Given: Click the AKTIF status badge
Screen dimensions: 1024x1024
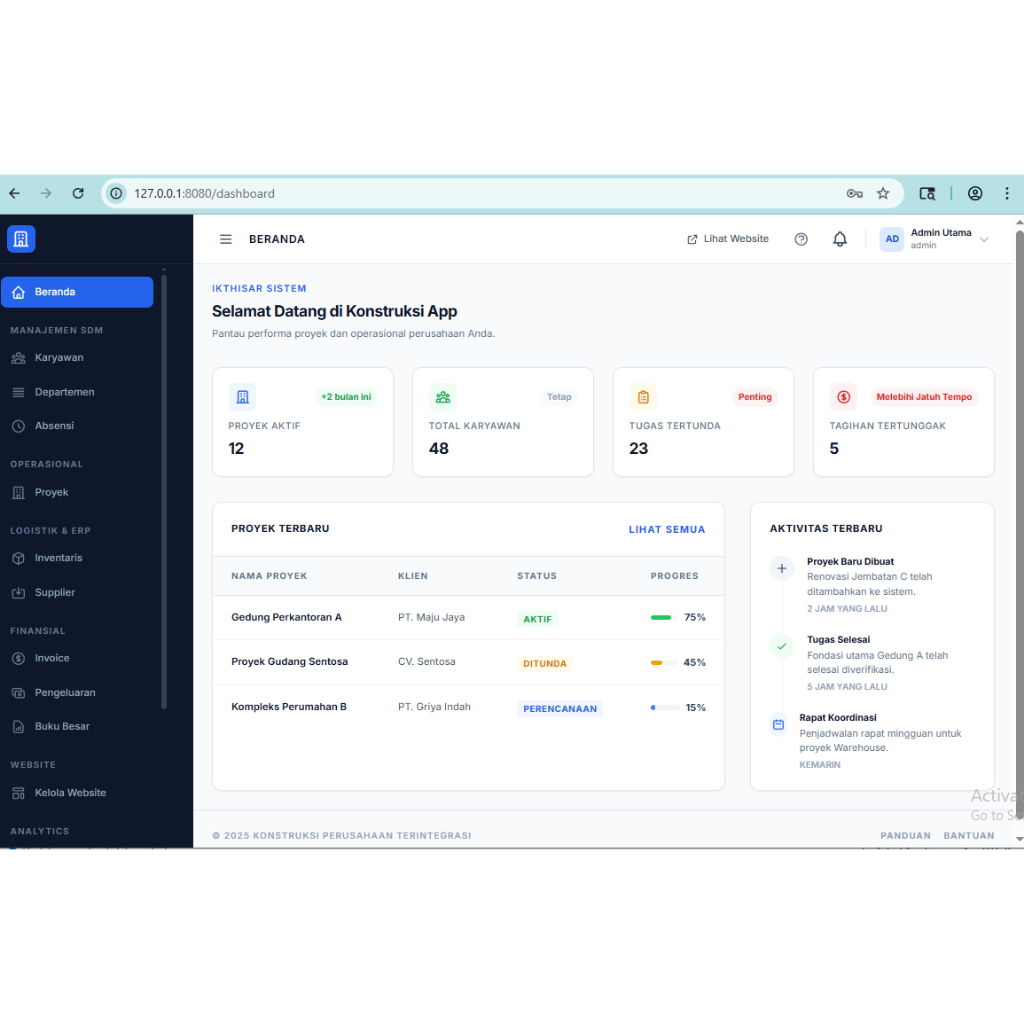Looking at the screenshot, I should (537, 619).
